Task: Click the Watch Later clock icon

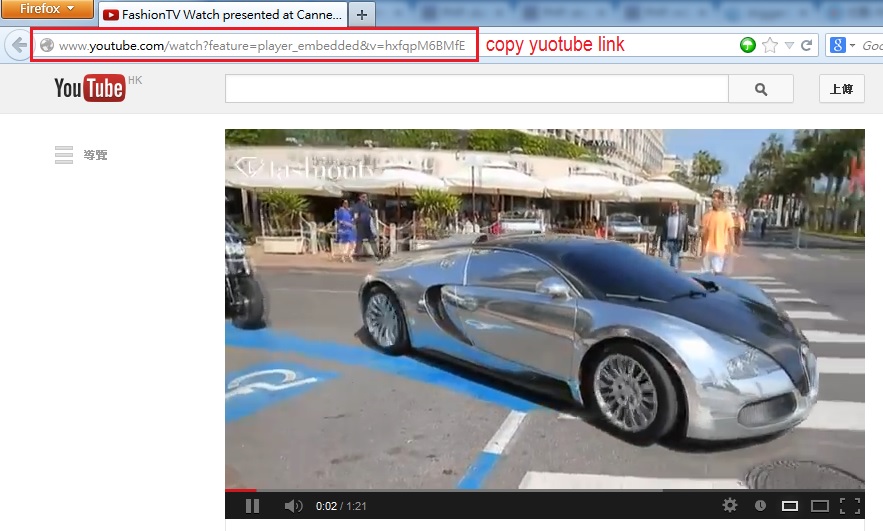Action: (x=760, y=506)
